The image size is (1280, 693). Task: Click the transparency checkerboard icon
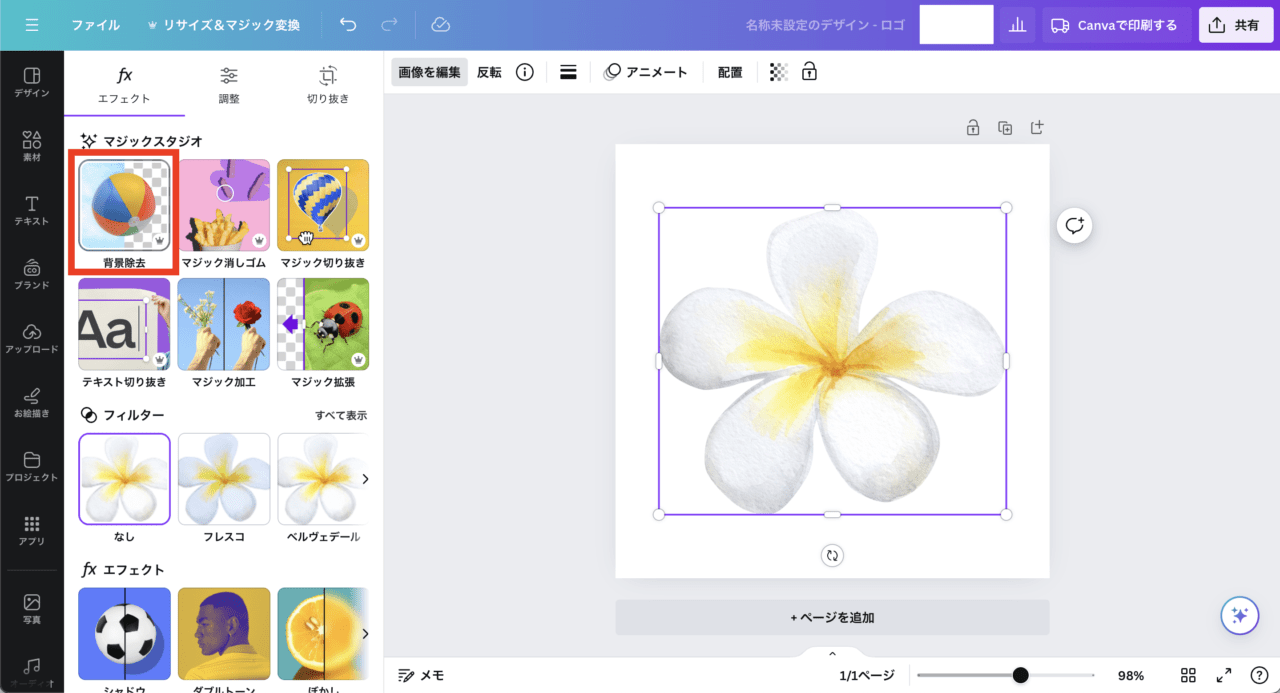point(778,72)
